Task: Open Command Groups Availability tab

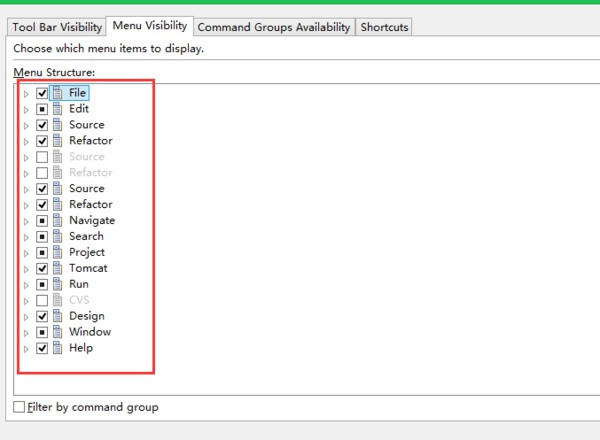Action: pyautogui.click(x=274, y=27)
